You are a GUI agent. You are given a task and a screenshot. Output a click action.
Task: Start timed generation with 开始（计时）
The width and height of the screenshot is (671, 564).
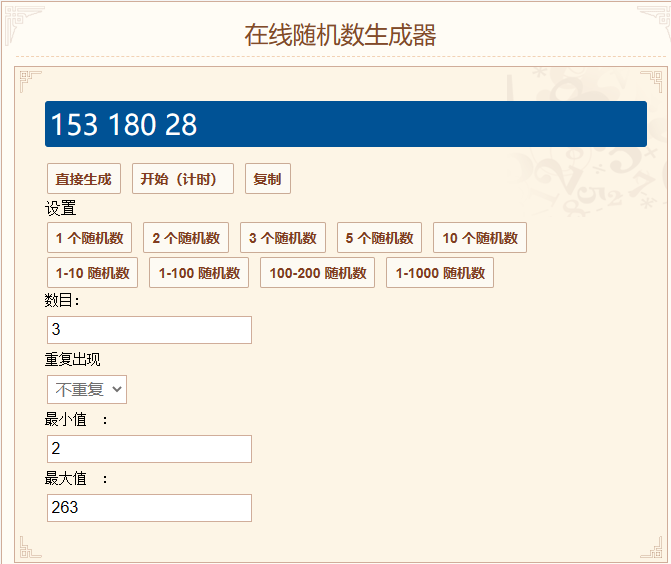(x=183, y=178)
